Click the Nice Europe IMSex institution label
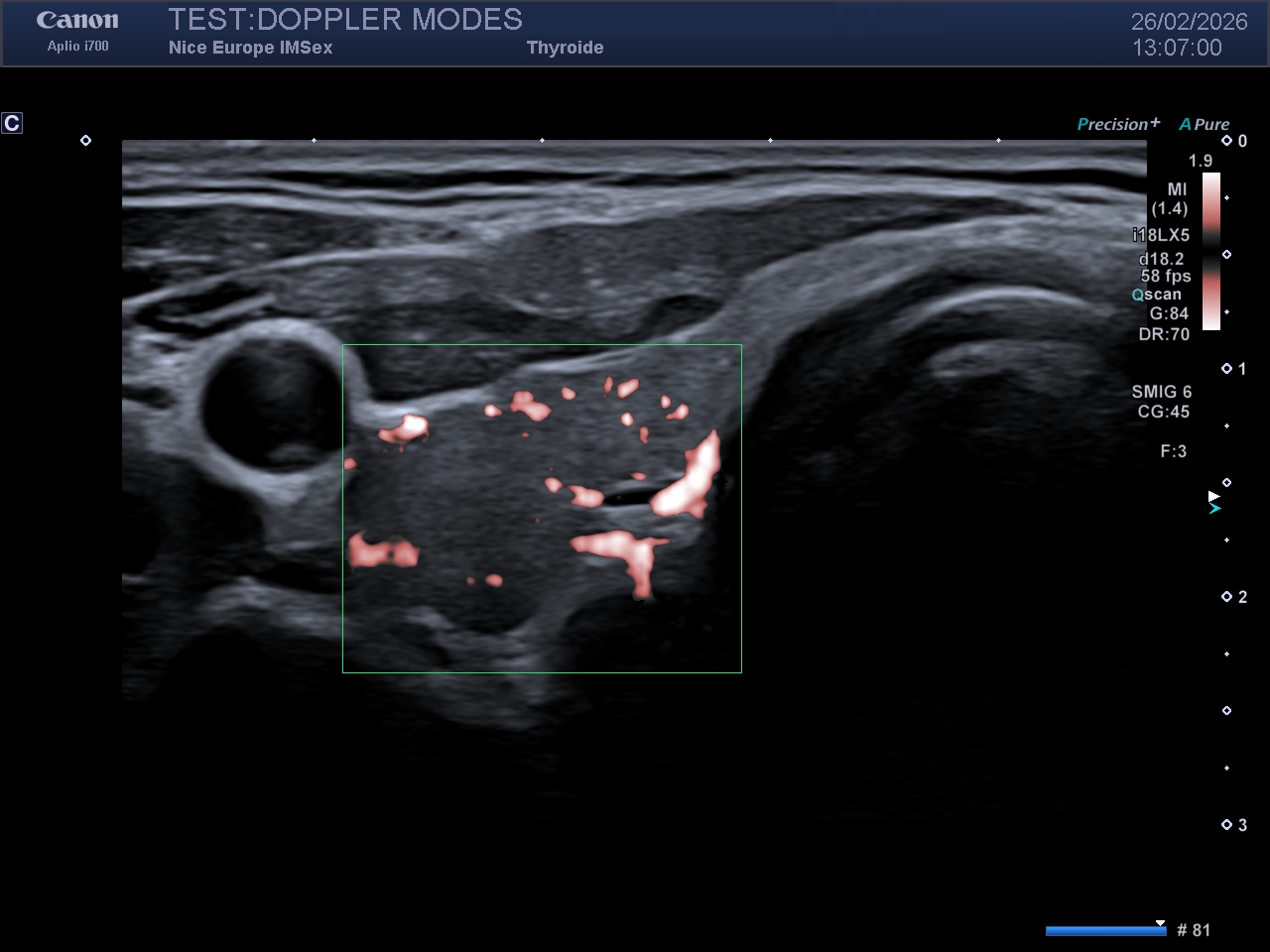This screenshot has height=952, width=1270. (x=250, y=48)
